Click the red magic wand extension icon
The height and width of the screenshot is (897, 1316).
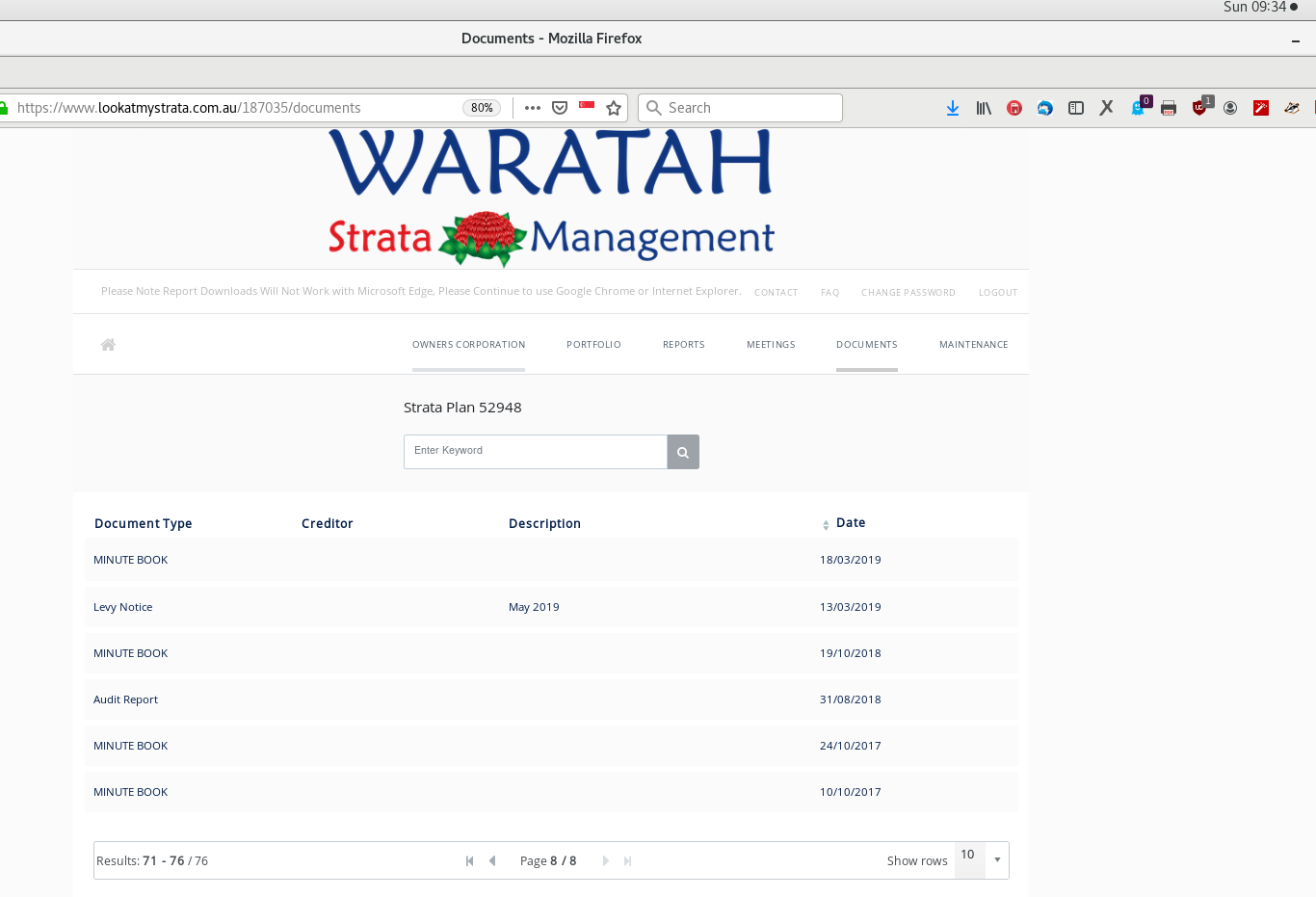[1261, 108]
